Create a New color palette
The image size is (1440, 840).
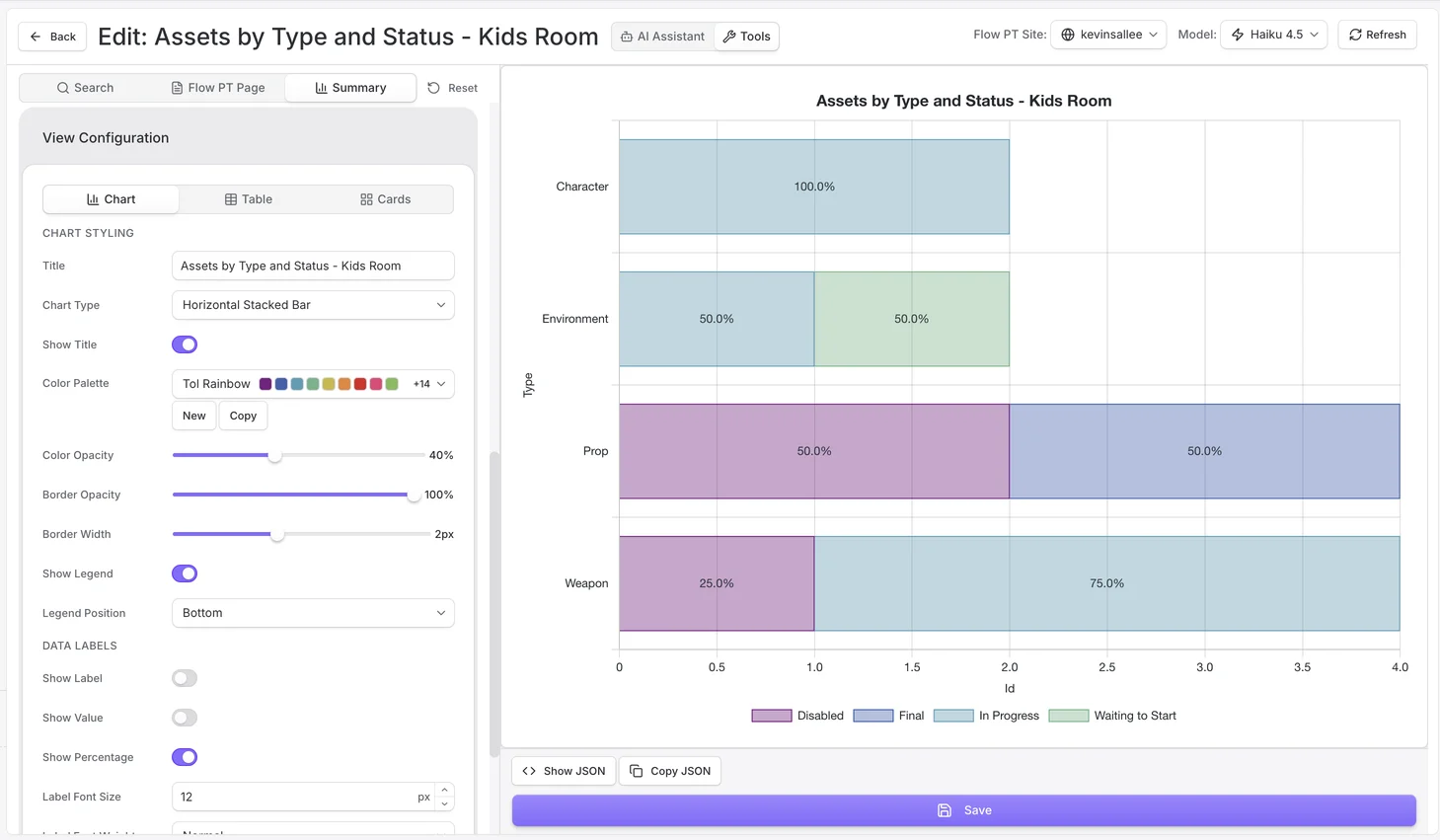click(x=193, y=416)
